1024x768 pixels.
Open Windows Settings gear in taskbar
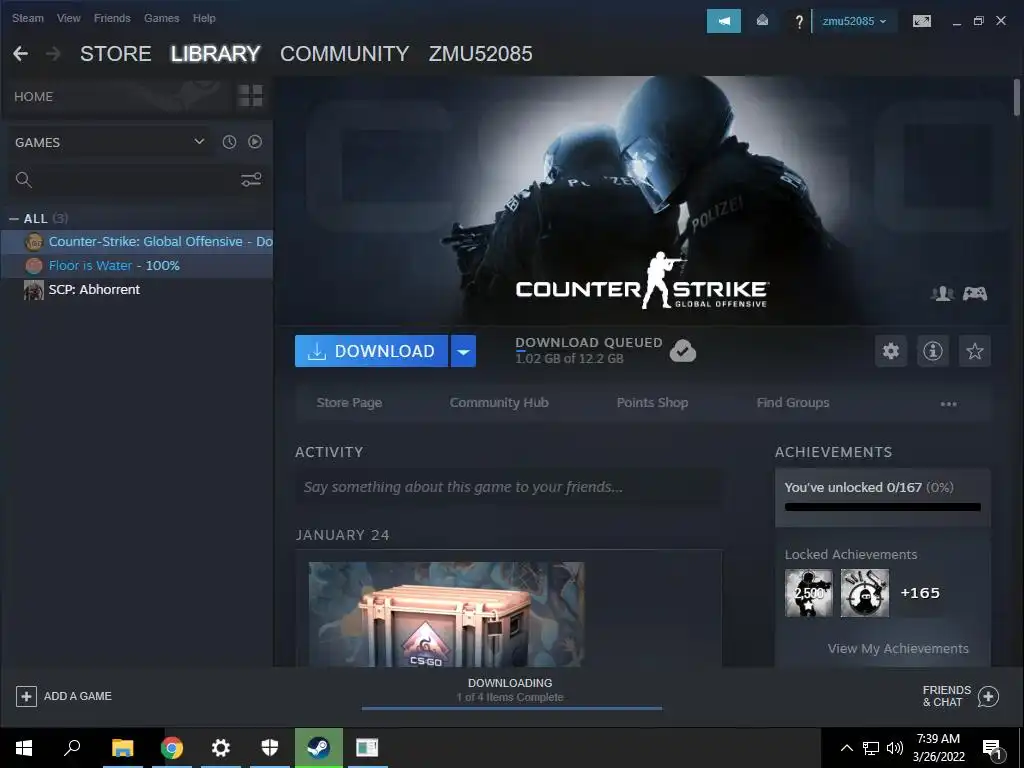221,747
